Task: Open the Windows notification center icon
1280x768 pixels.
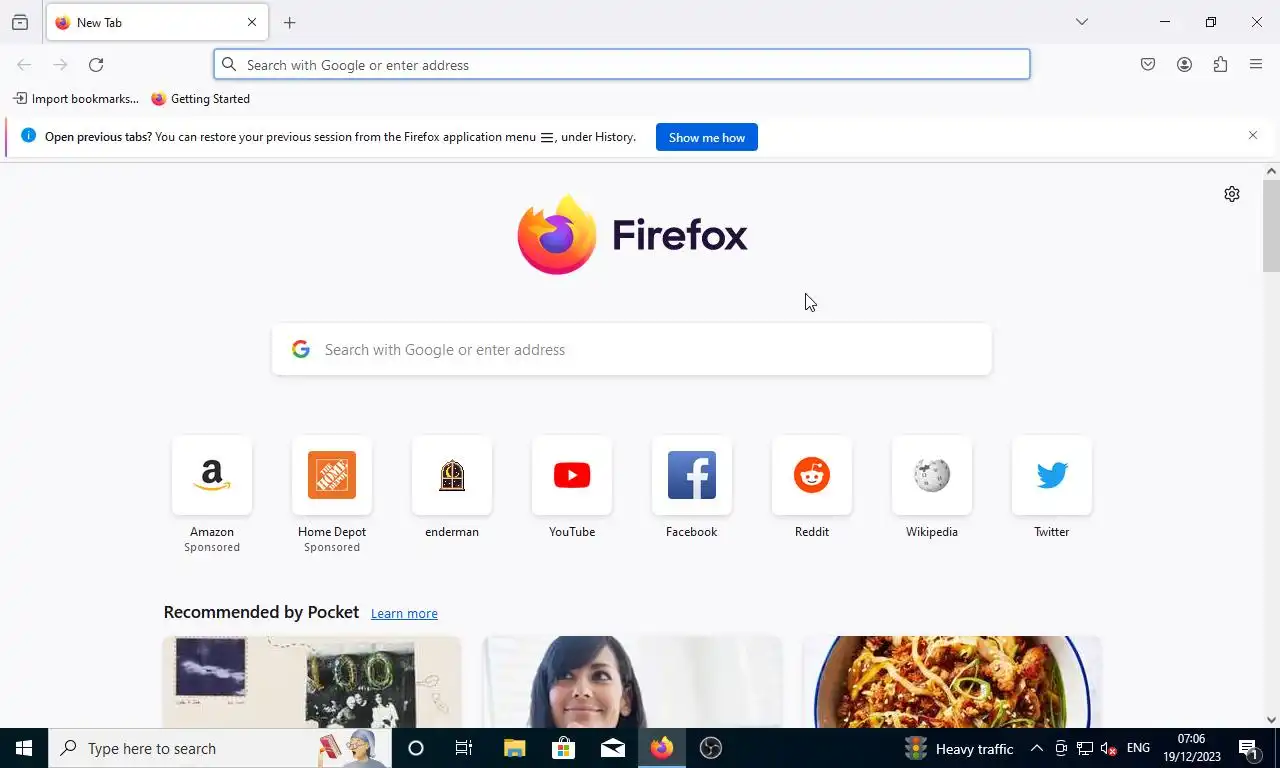Action: [1250, 748]
